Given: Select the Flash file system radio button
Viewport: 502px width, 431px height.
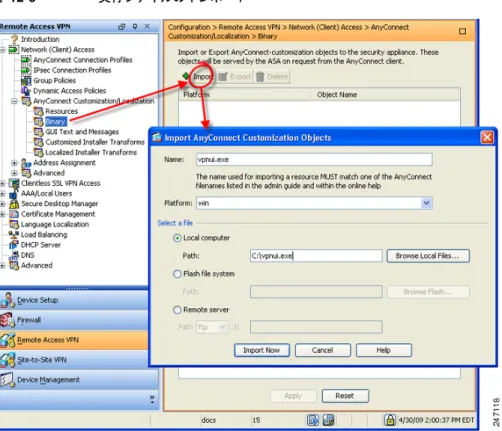Looking at the screenshot, I should 177,274.
